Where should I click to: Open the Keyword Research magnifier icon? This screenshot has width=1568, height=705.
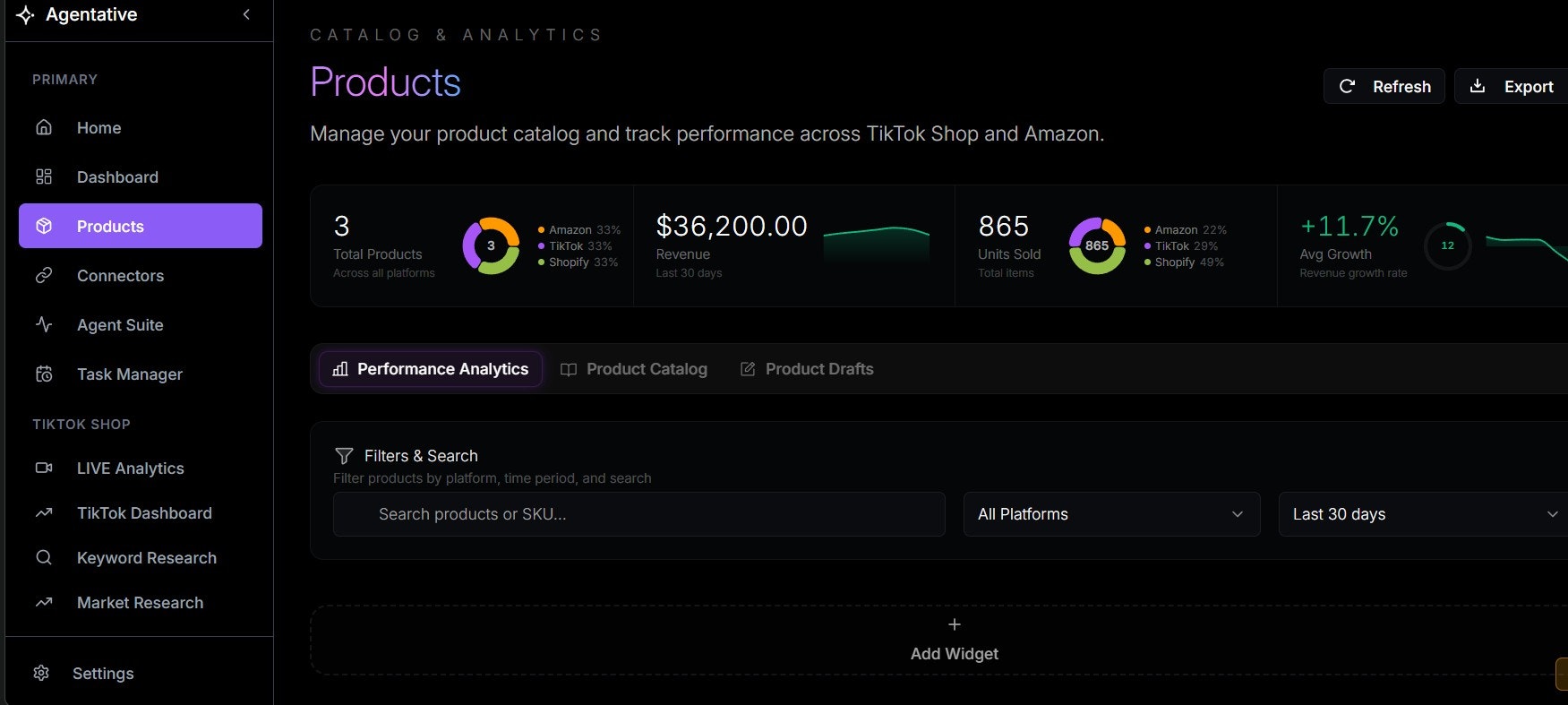coord(44,557)
